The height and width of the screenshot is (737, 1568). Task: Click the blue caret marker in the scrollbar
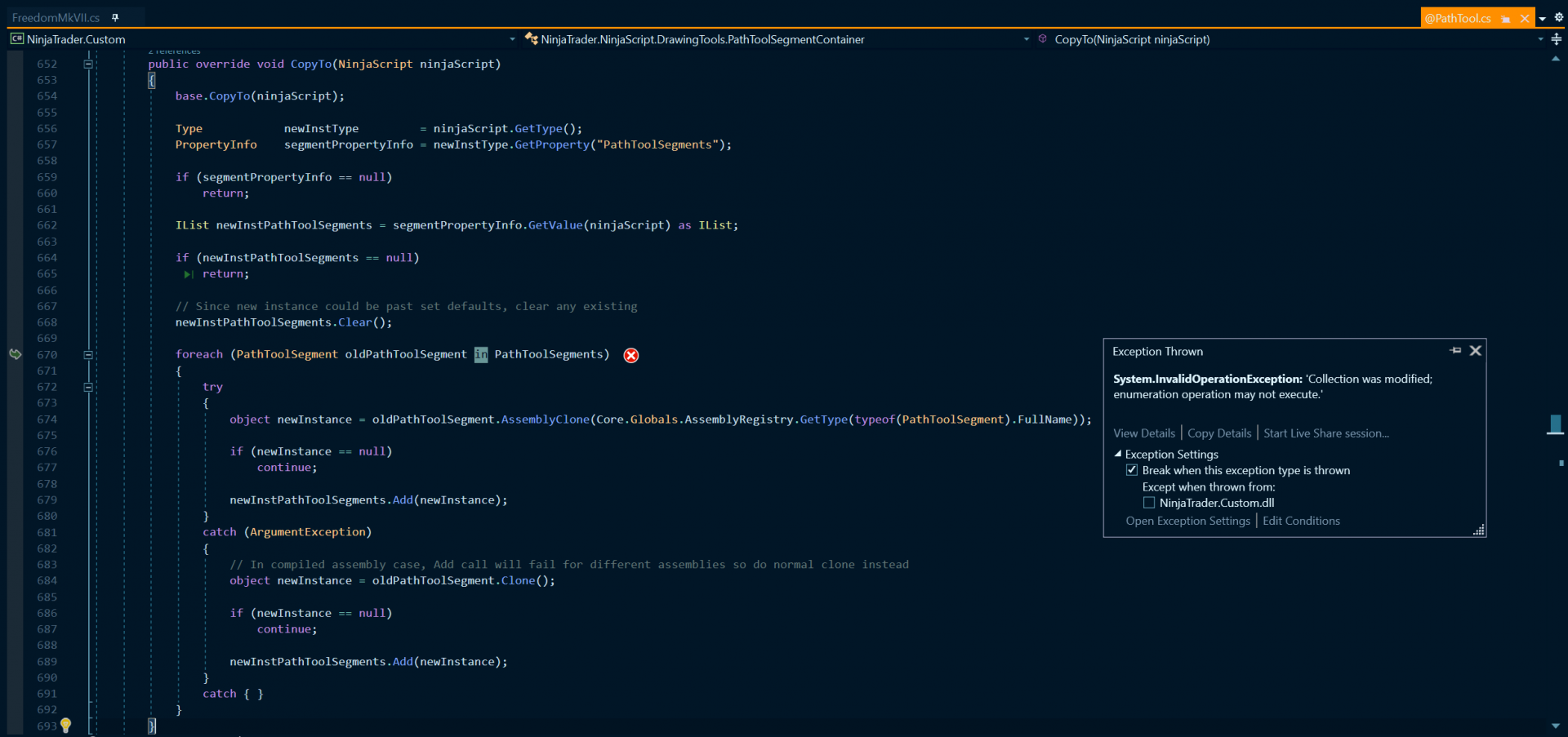coord(1556,424)
